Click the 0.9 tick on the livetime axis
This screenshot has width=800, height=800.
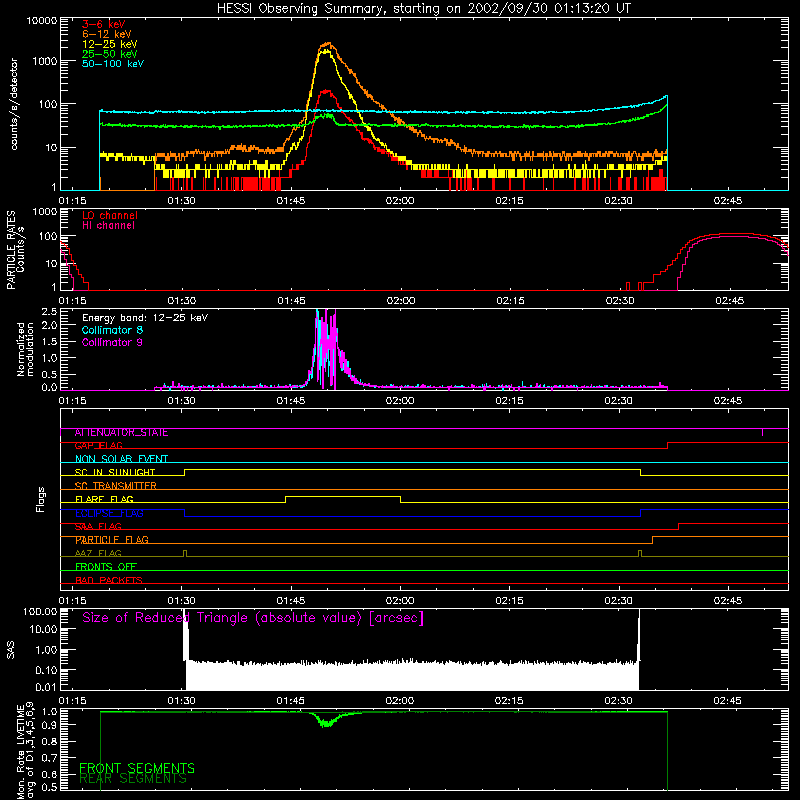pyautogui.click(x=49, y=724)
